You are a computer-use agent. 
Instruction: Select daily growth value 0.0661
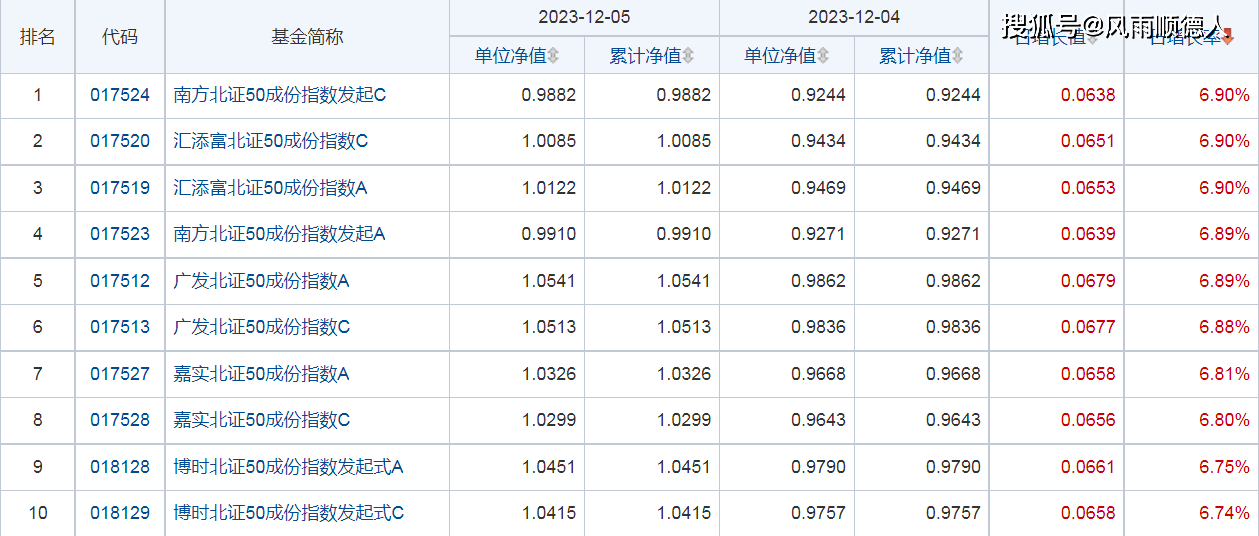tap(1088, 467)
